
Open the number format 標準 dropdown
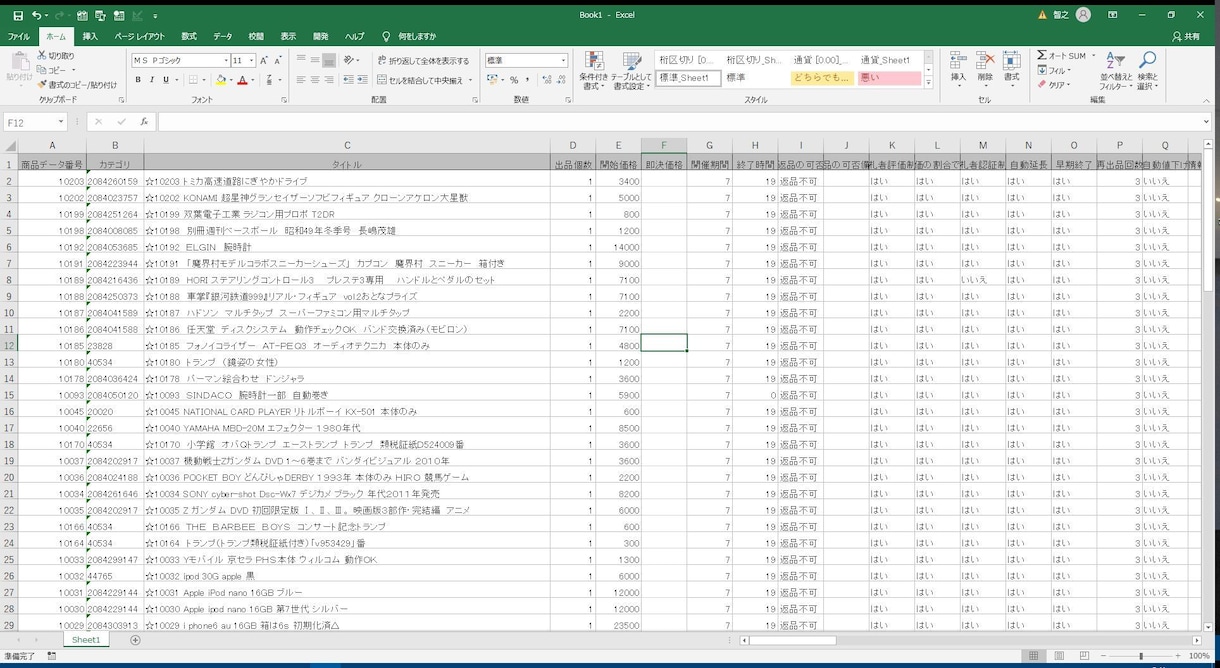pos(563,61)
